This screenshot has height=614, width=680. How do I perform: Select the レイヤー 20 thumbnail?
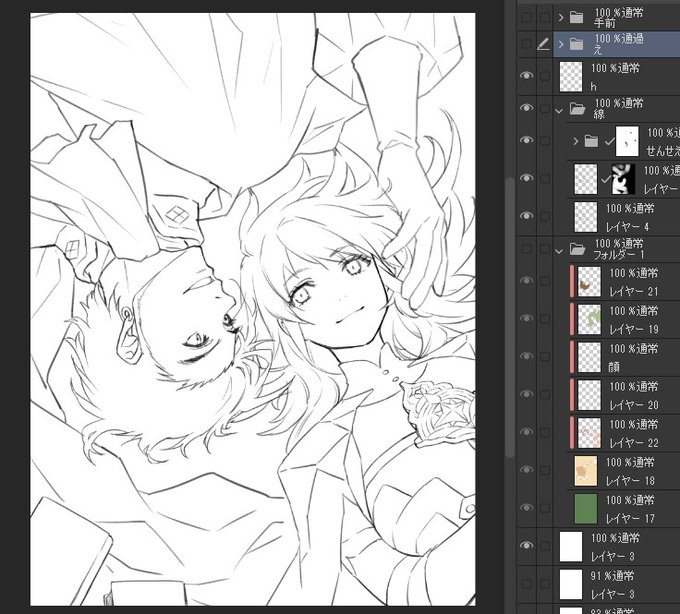coord(589,395)
